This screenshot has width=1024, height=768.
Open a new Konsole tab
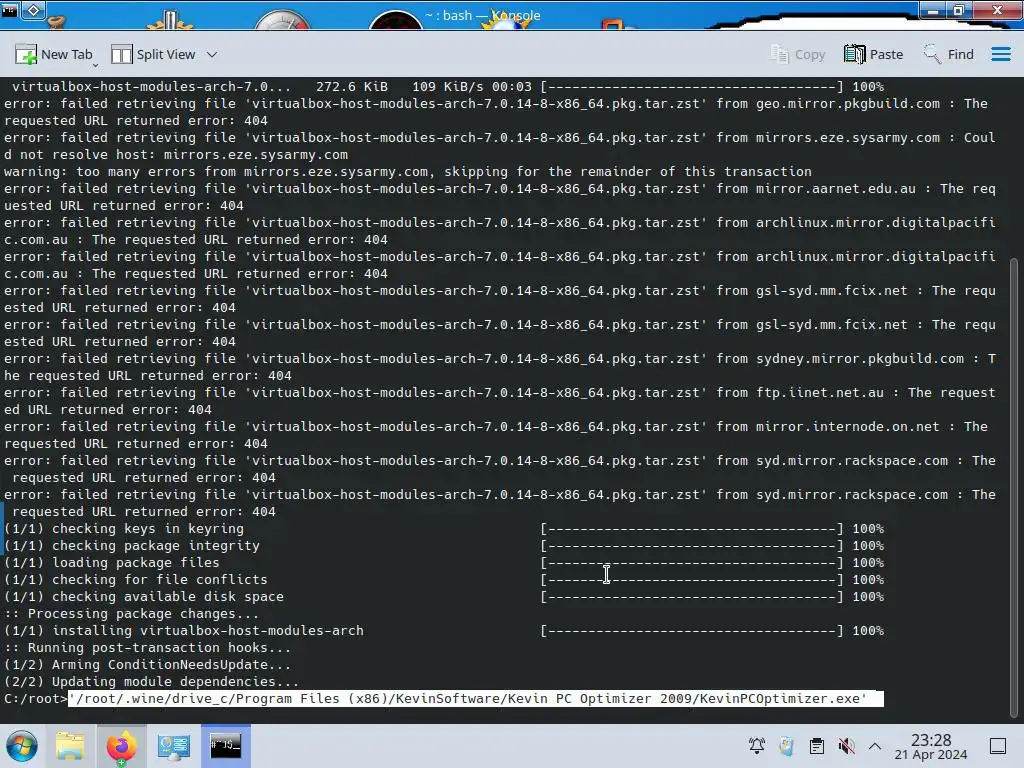pyautogui.click(x=54, y=55)
